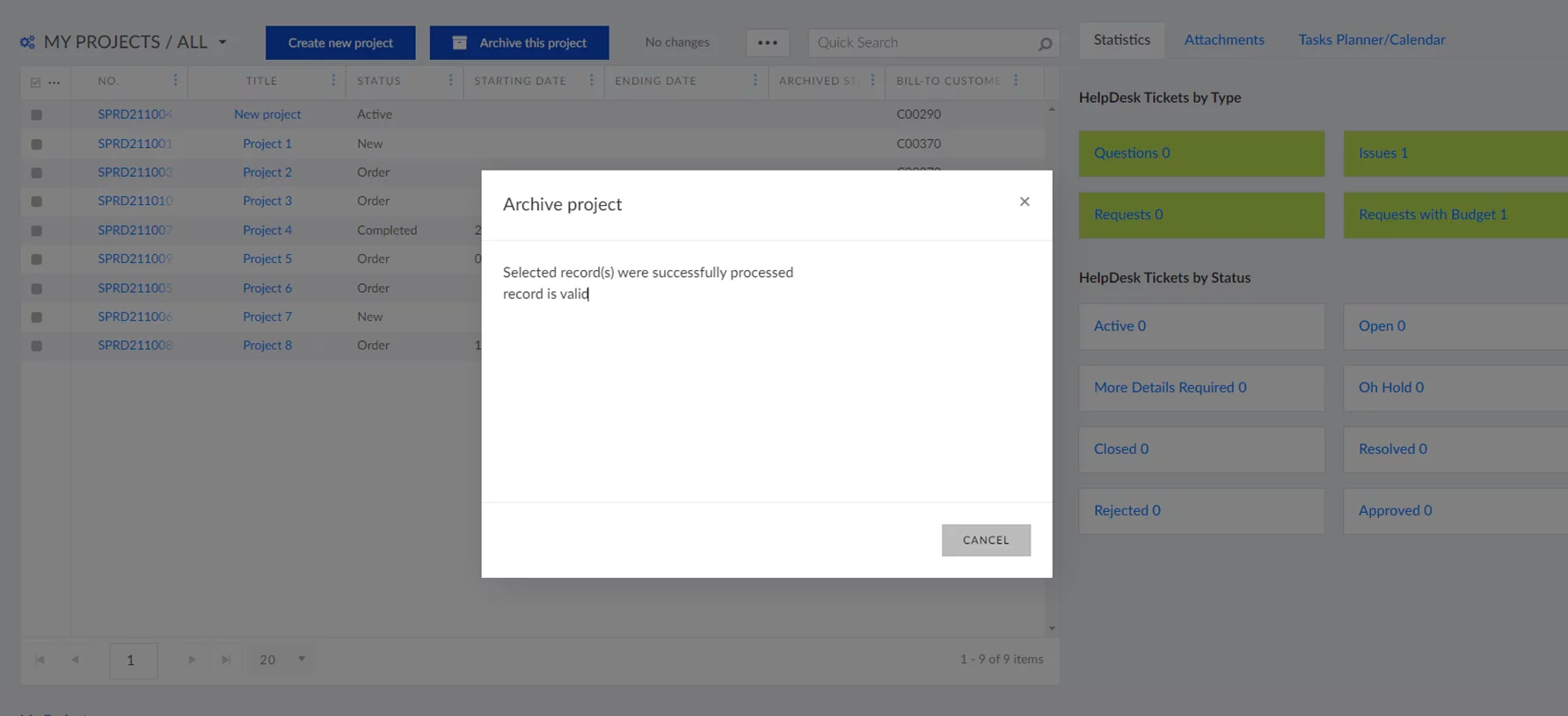Click the My Projects gear icon
The height and width of the screenshot is (716, 1568).
click(27, 42)
